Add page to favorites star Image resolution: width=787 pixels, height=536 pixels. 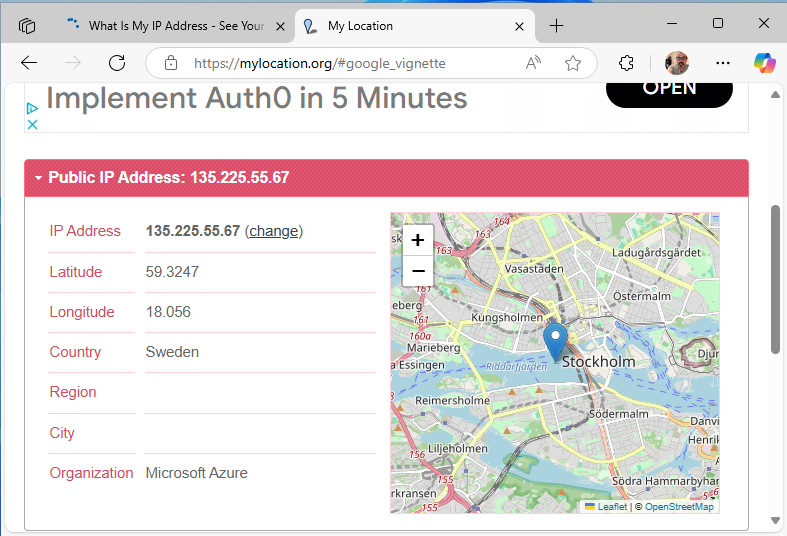tap(573, 63)
